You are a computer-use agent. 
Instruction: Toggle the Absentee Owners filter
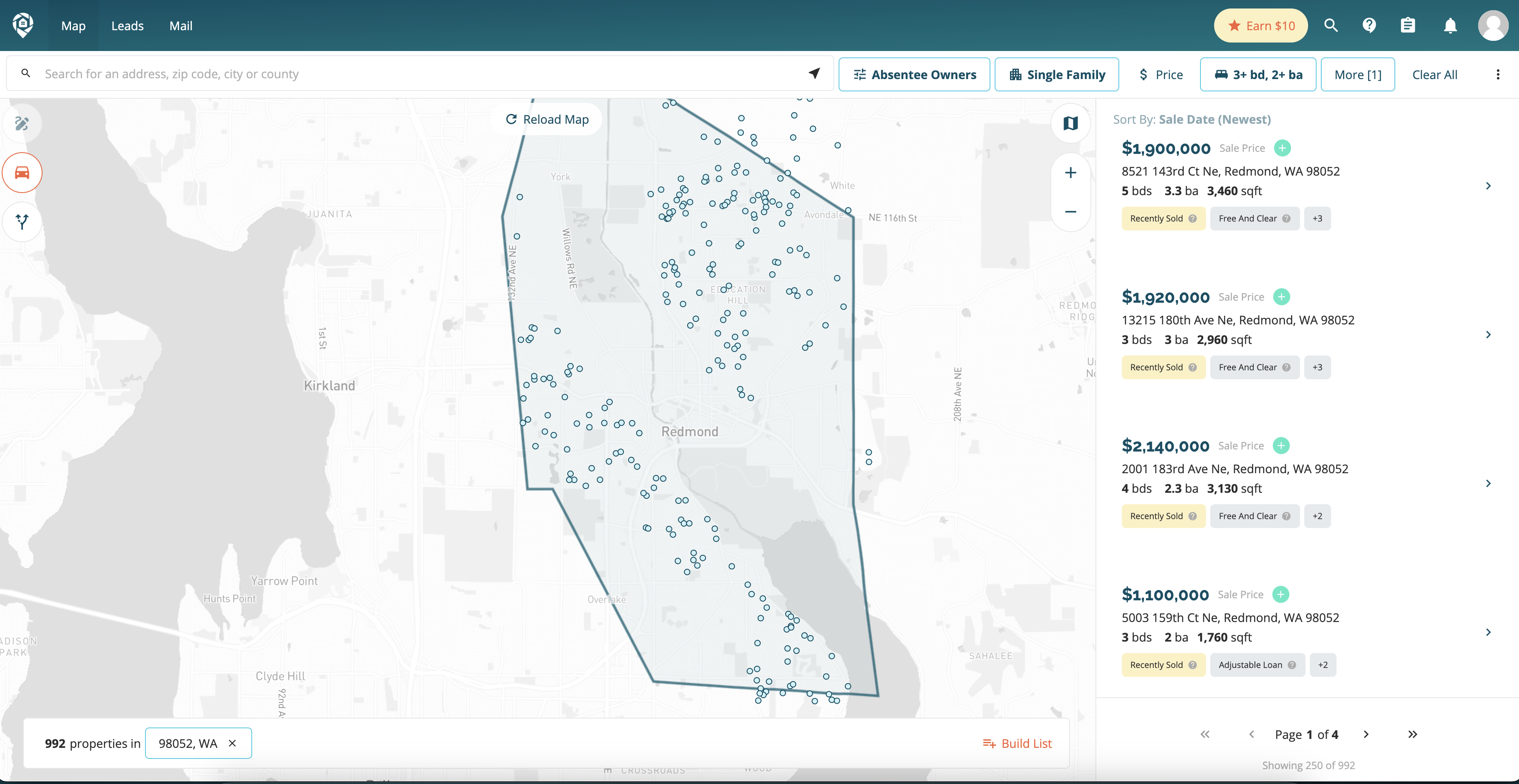coord(915,74)
